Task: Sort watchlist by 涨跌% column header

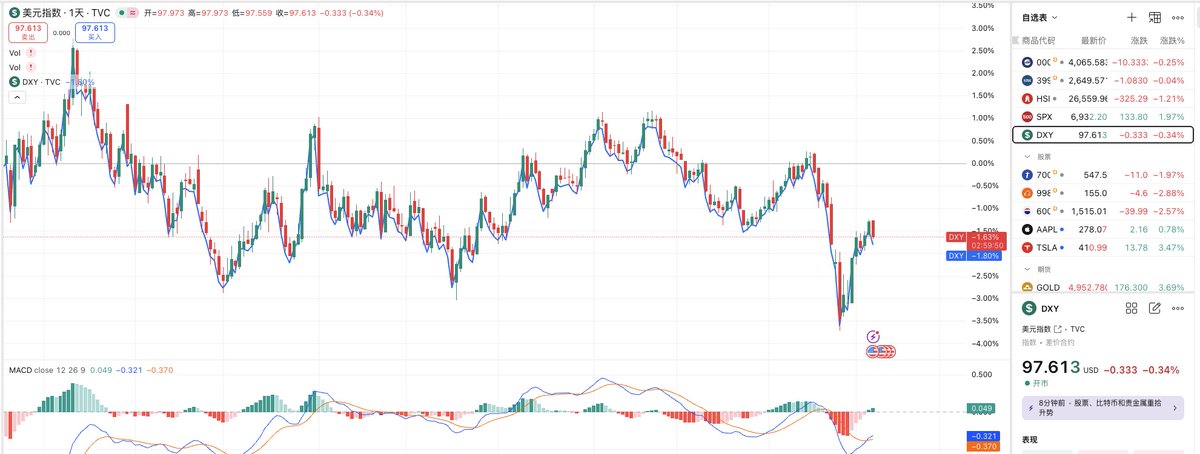Action: (1171, 41)
